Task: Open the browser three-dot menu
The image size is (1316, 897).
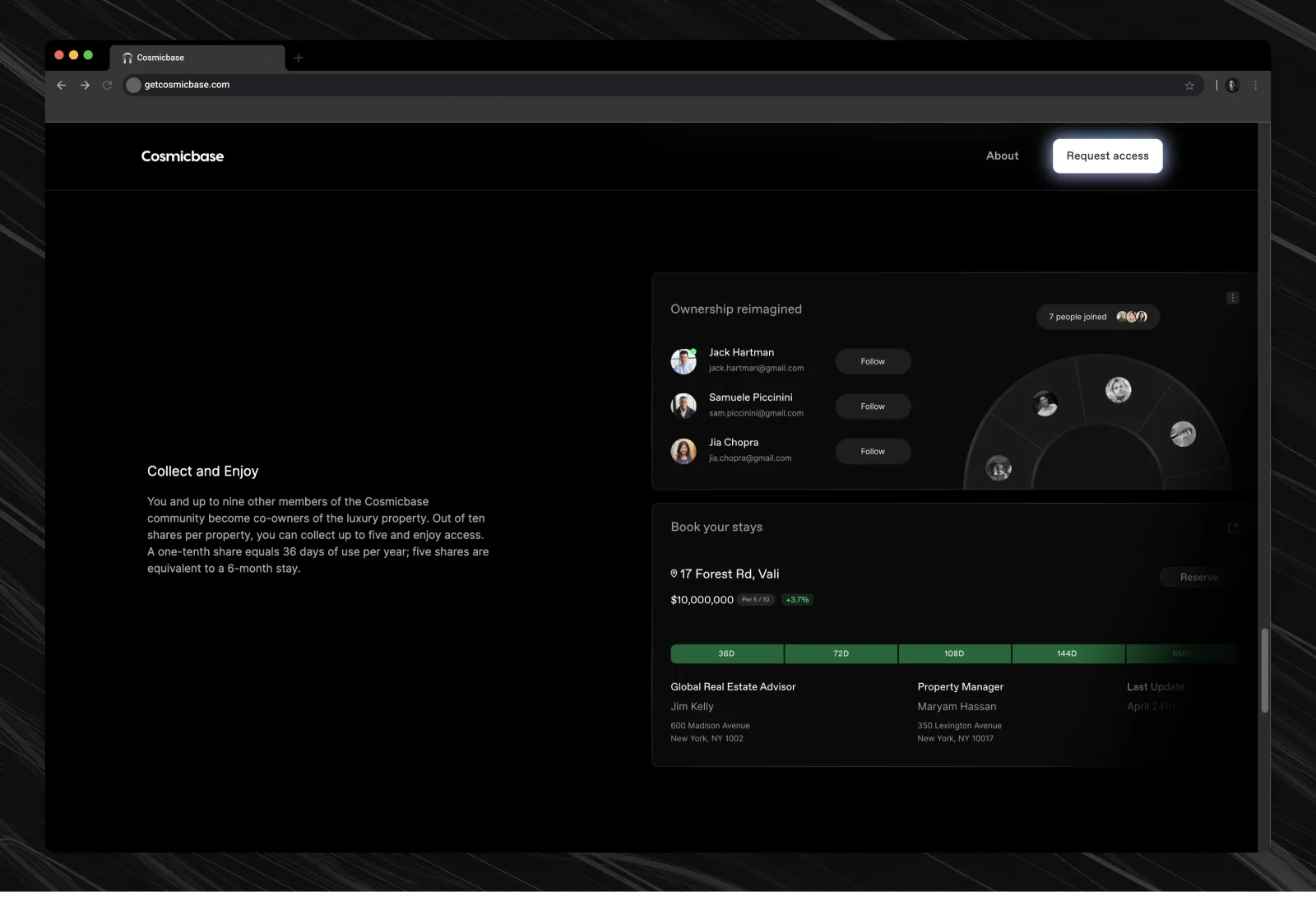Action: (x=1255, y=86)
